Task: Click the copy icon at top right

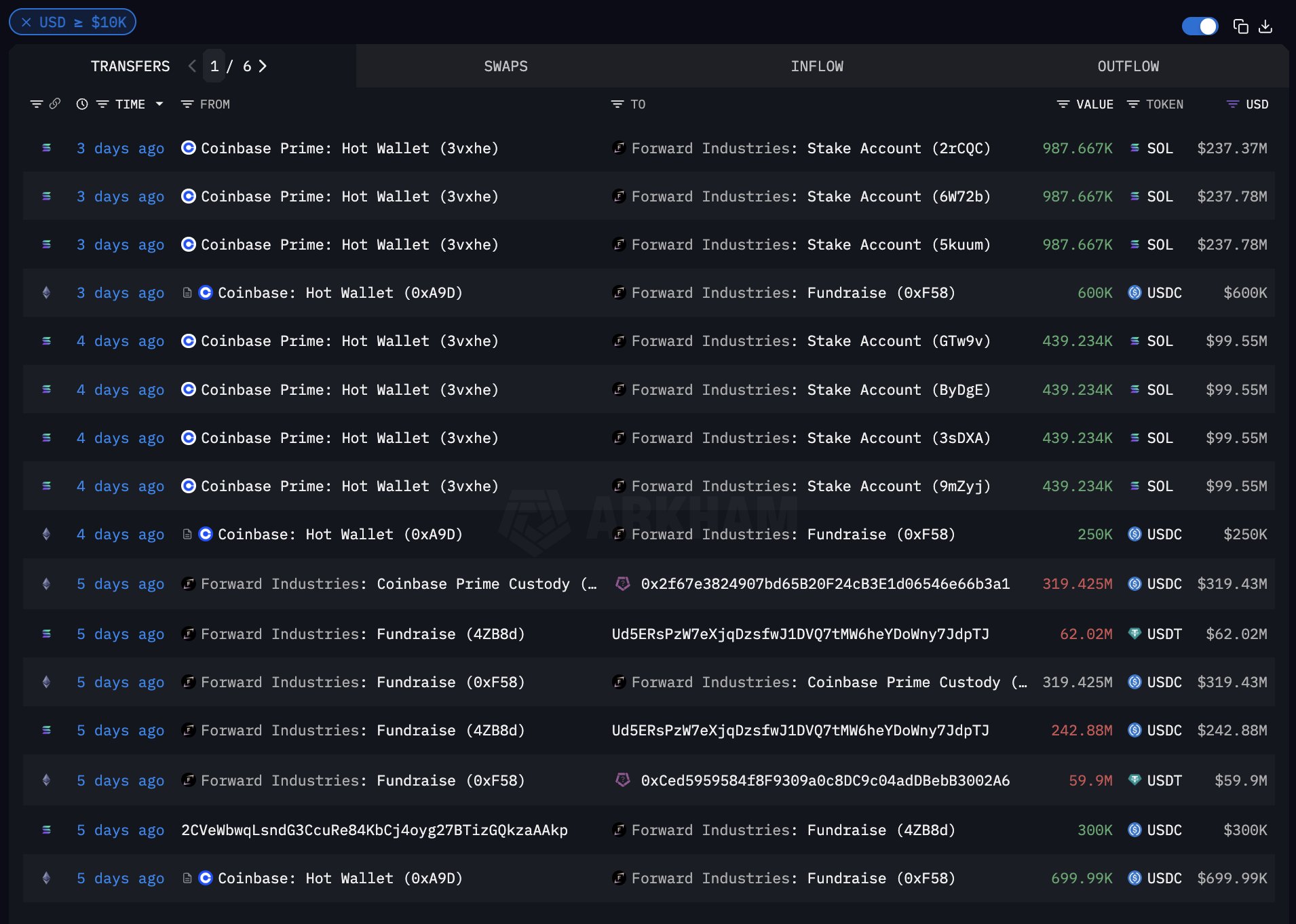Action: [x=1240, y=26]
